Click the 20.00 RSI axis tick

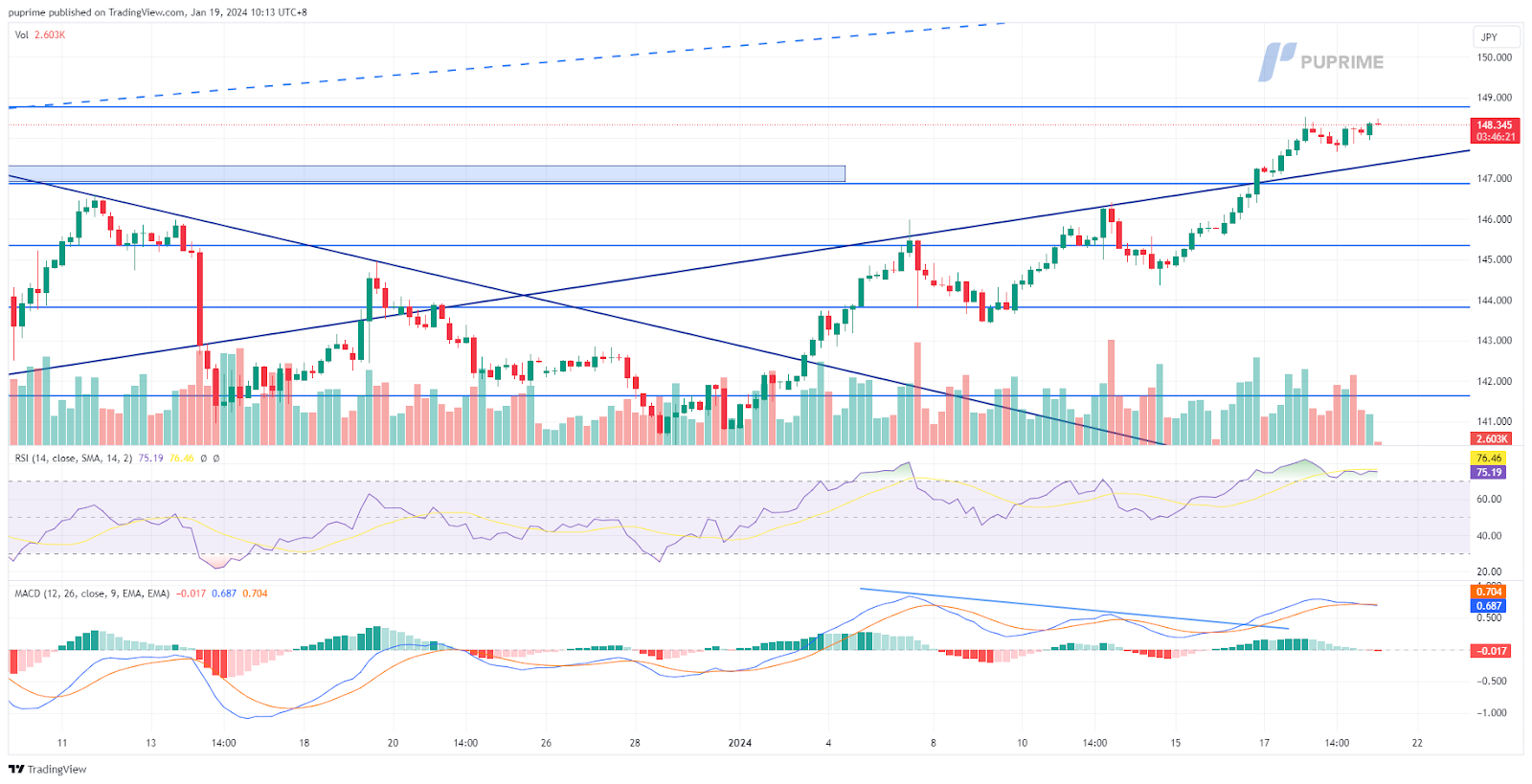1489,571
